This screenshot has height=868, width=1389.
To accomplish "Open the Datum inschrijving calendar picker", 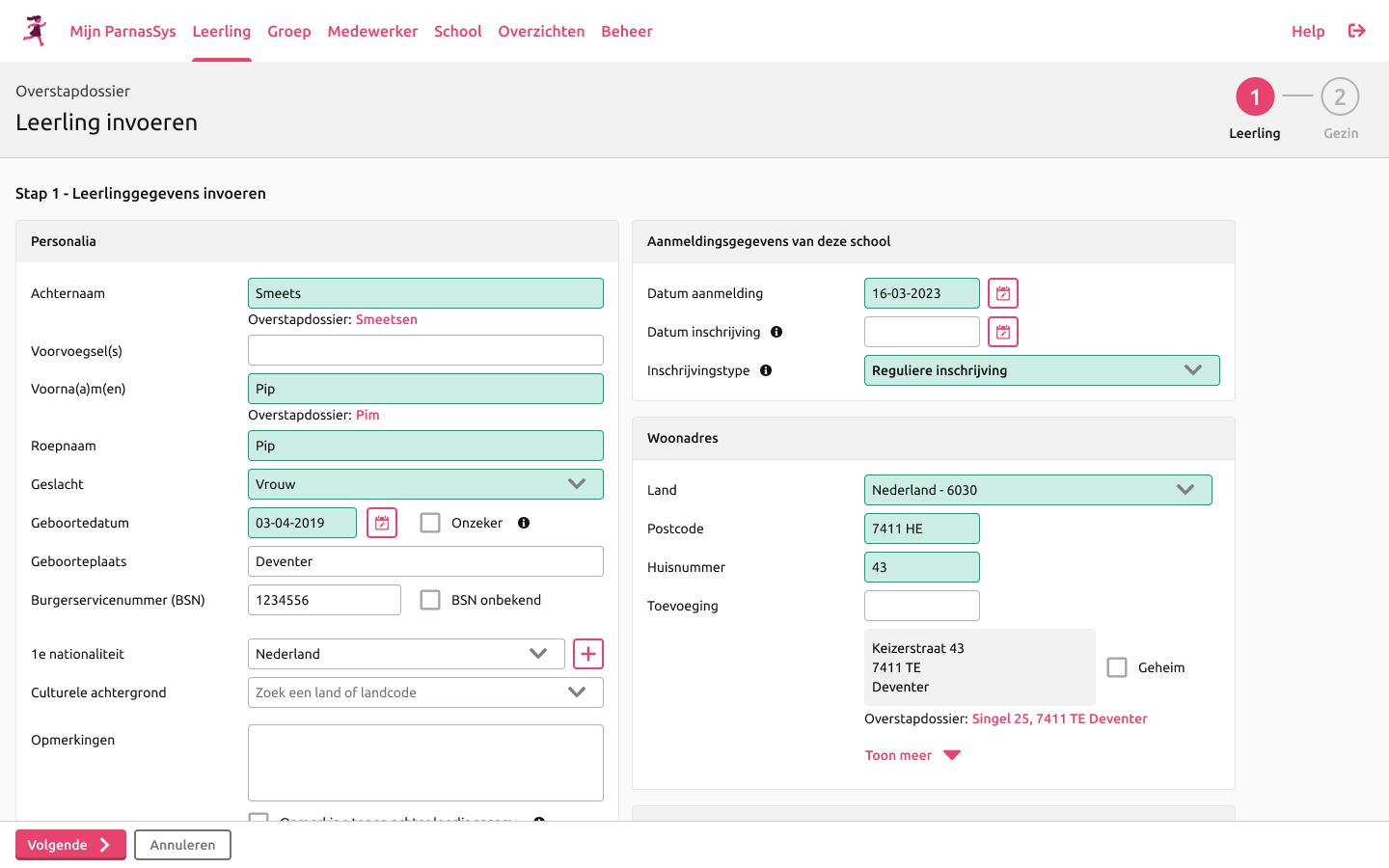I will pos(1003,332).
